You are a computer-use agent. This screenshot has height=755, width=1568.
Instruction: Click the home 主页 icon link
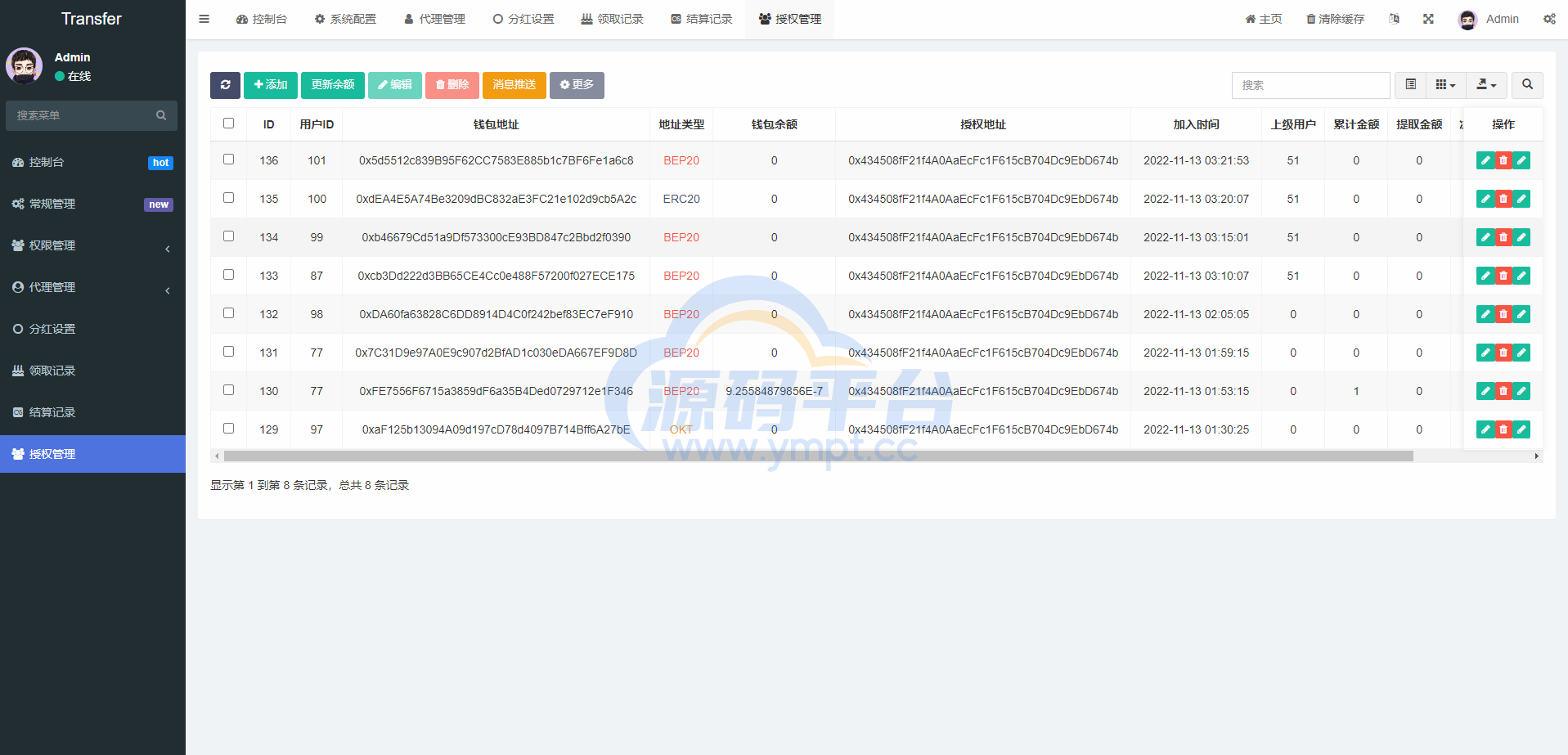click(1264, 19)
